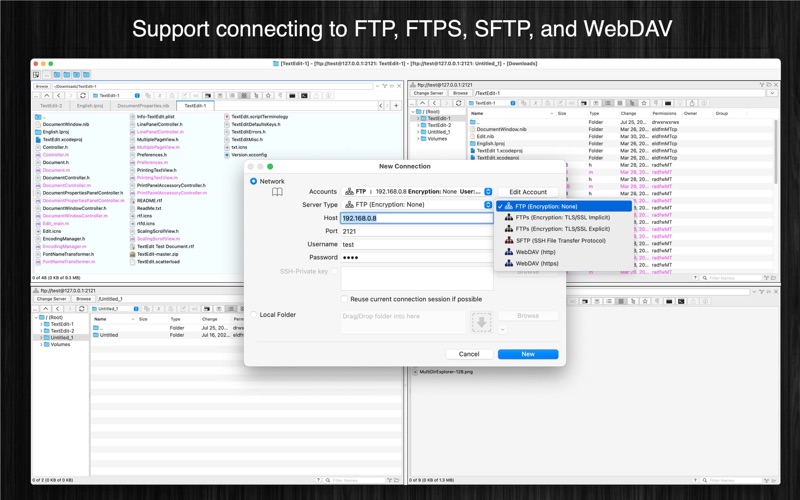Viewport: 800px width, 500px height.
Task: Choose FTPs TLS/SSL Implicit option
Action: (564, 217)
